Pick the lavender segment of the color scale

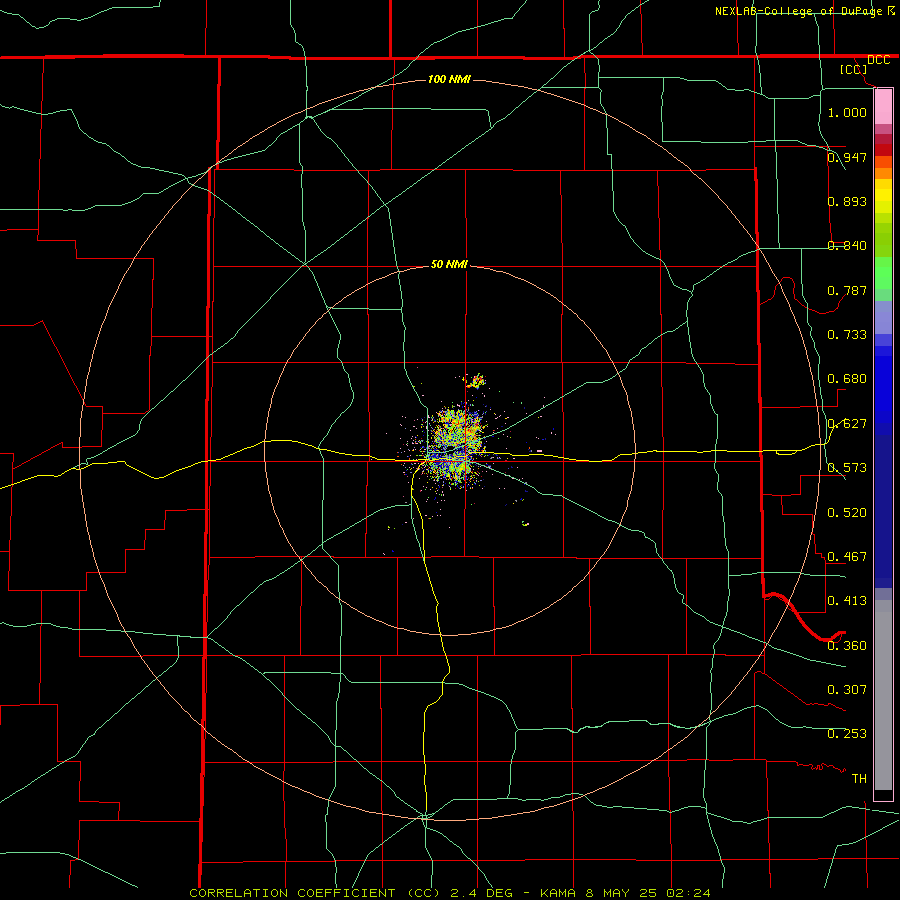click(x=883, y=317)
